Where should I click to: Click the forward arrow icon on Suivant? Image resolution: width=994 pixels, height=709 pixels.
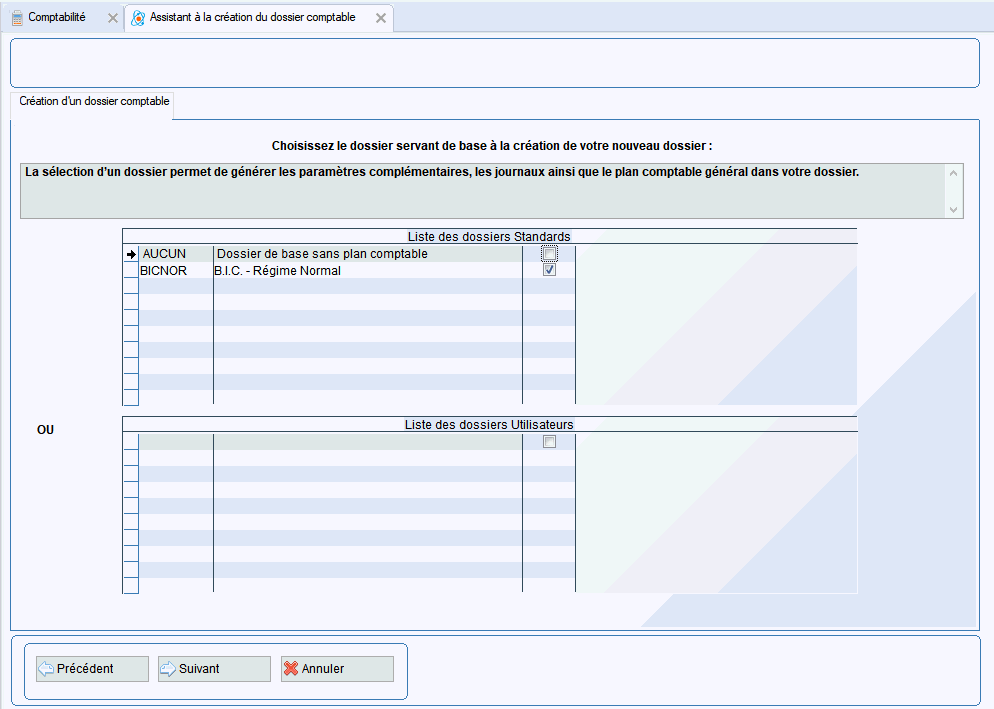point(168,669)
